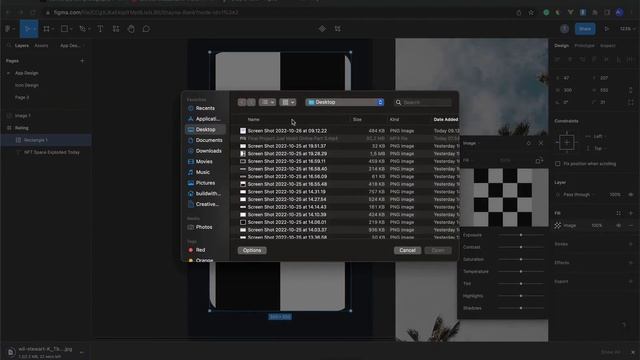640x360 pixels.
Task: Click the Crop image icon in toolbar
Action: tap(338, 29)
